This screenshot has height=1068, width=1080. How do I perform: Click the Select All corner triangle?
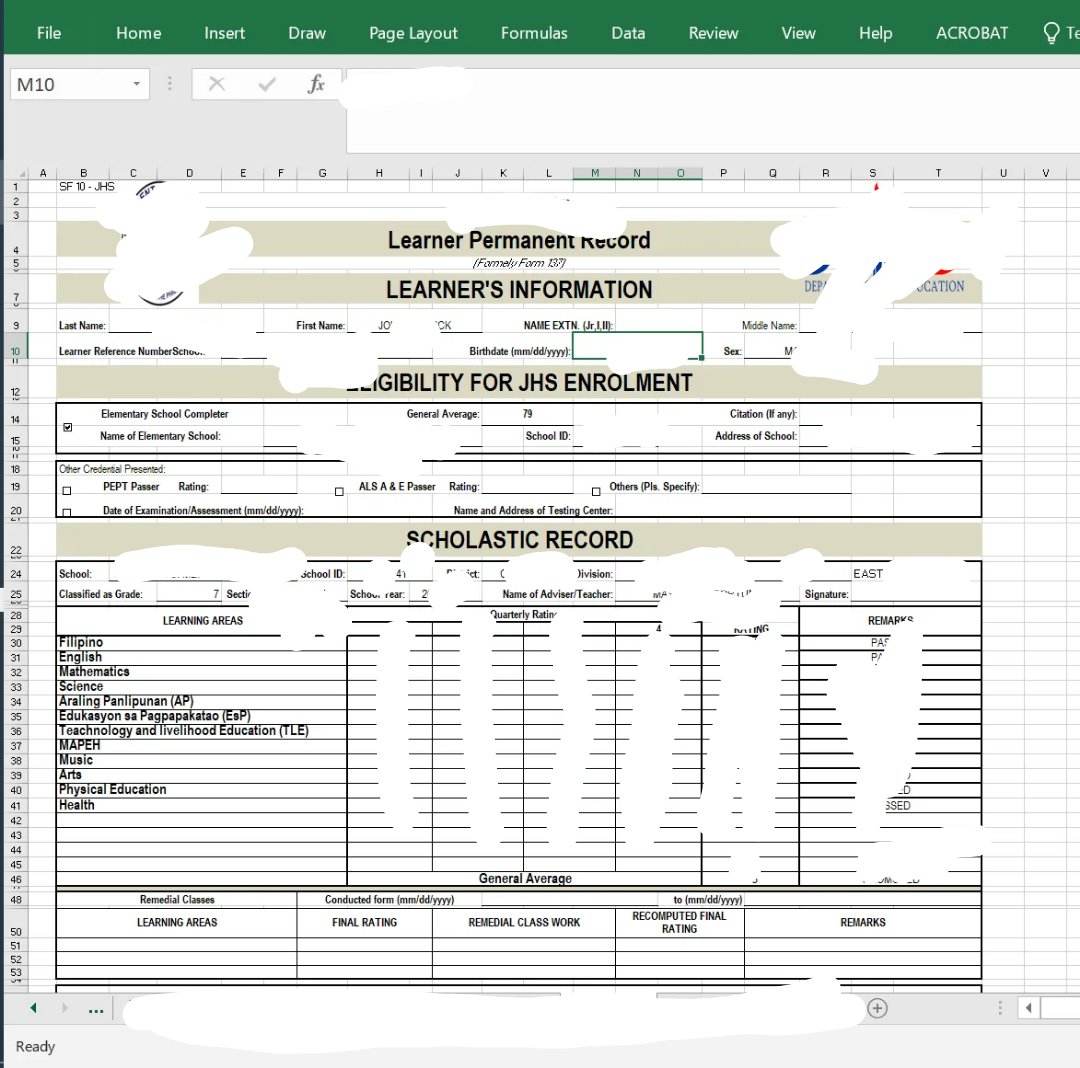(21, 174)
